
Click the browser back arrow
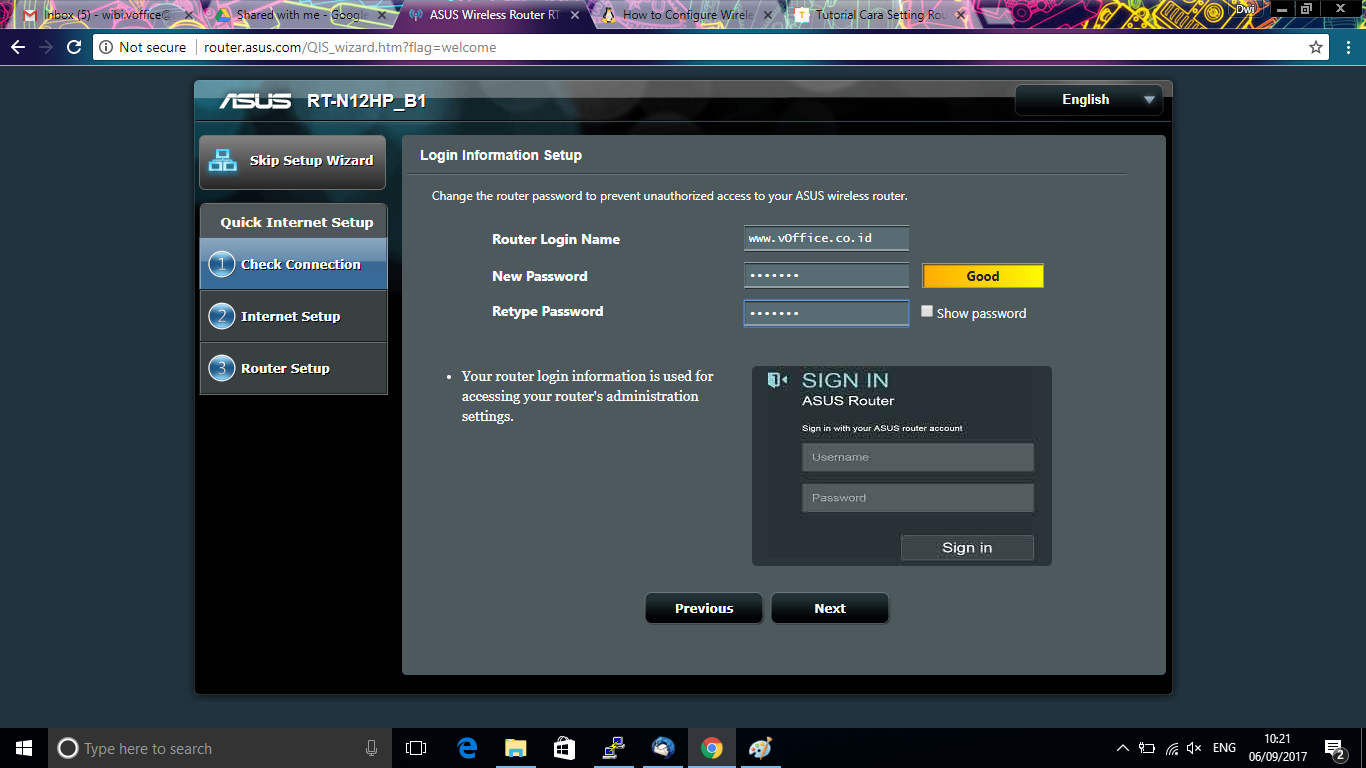(17, 46)
